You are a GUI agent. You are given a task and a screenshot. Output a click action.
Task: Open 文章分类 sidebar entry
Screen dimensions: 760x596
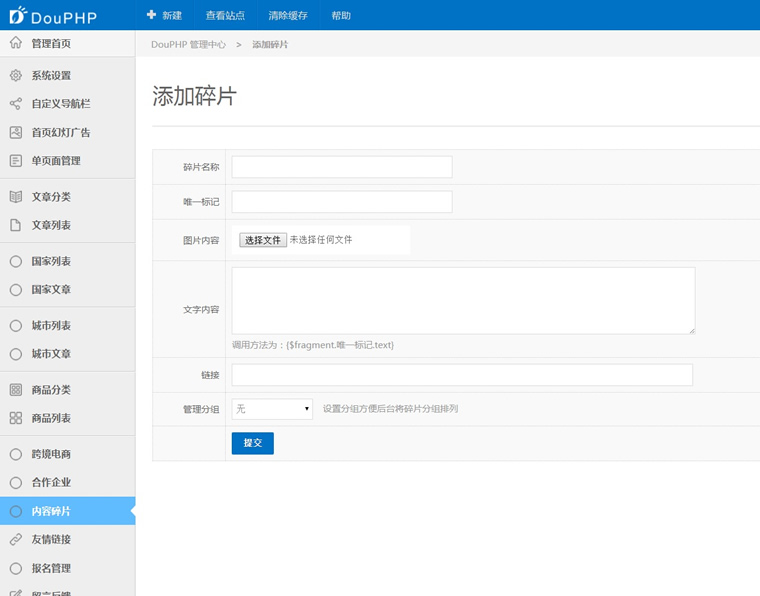click(67, 197)
